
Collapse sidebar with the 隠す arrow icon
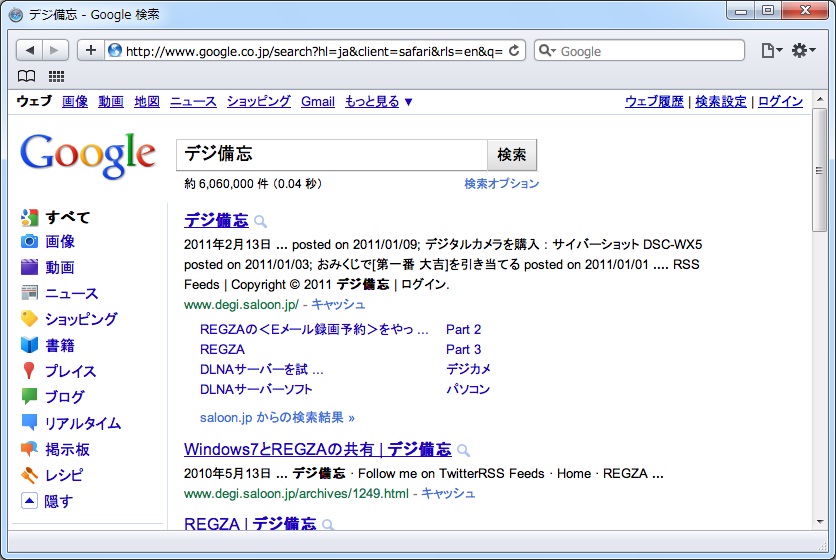click(29, 501)
